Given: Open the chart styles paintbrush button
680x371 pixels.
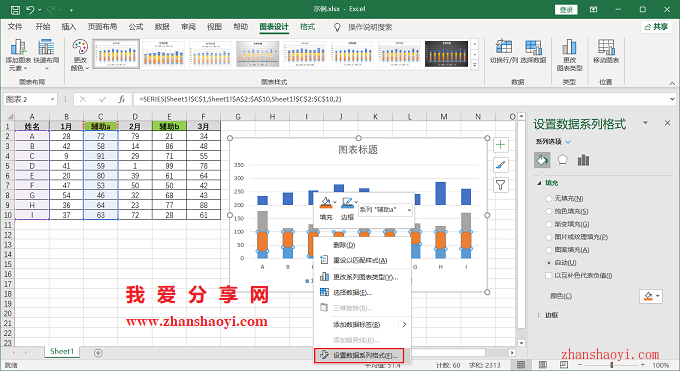Looking at the screenshot, I should pos(500,165).
